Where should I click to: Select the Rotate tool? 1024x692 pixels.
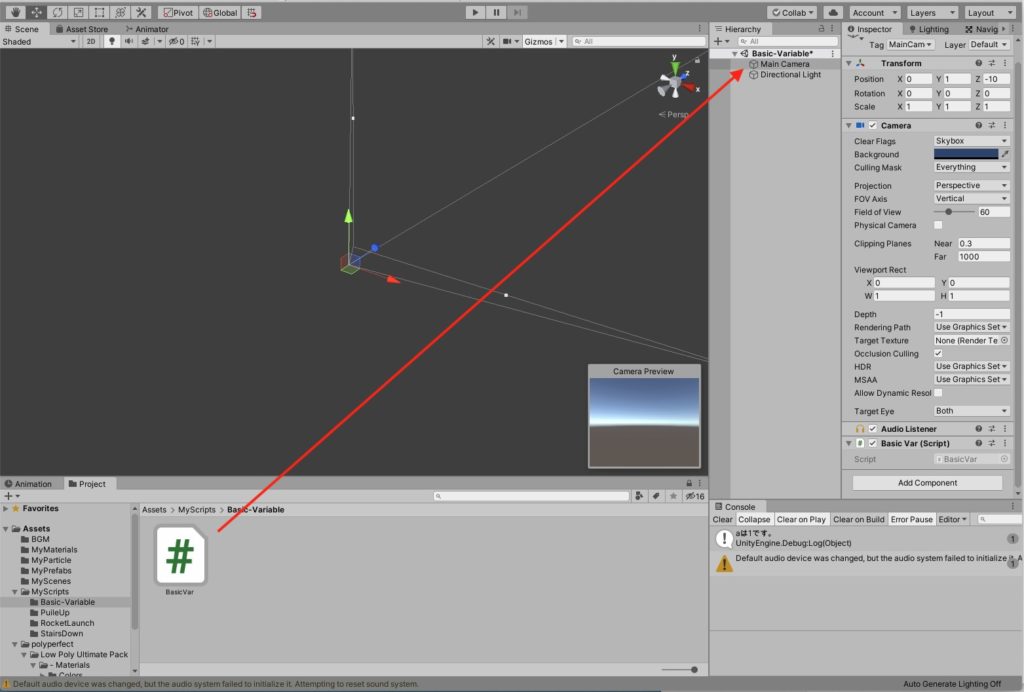click(57, 13)
